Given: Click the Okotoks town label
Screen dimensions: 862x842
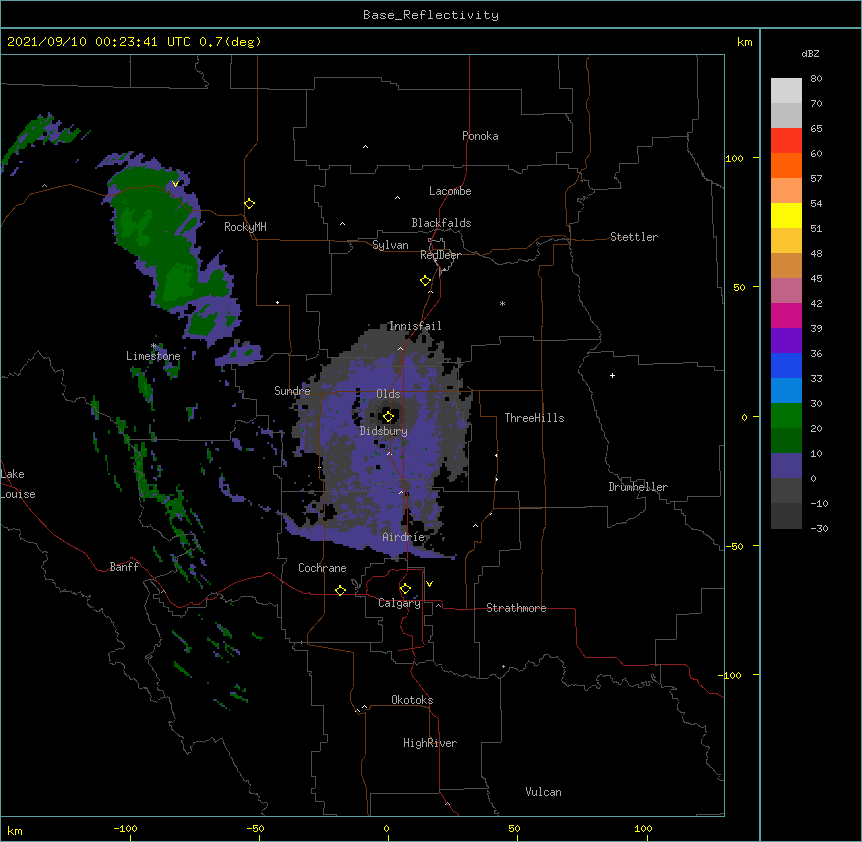Looking at the screenshot, I should pyautogui.click(x=412, y=700).
